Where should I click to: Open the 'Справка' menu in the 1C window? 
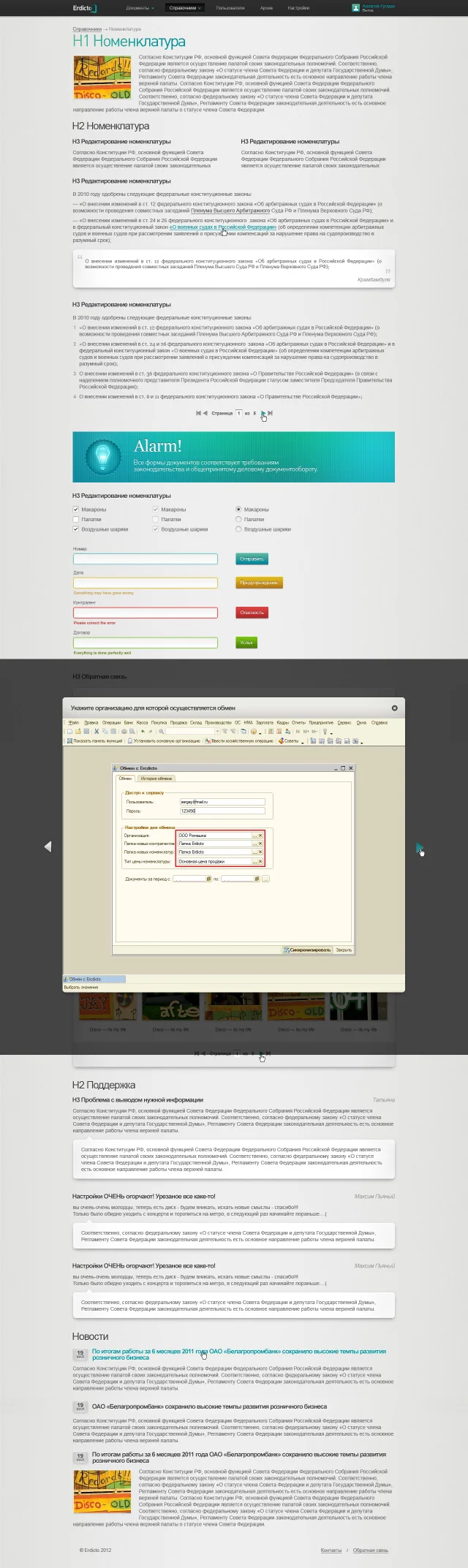coord(380,722)
